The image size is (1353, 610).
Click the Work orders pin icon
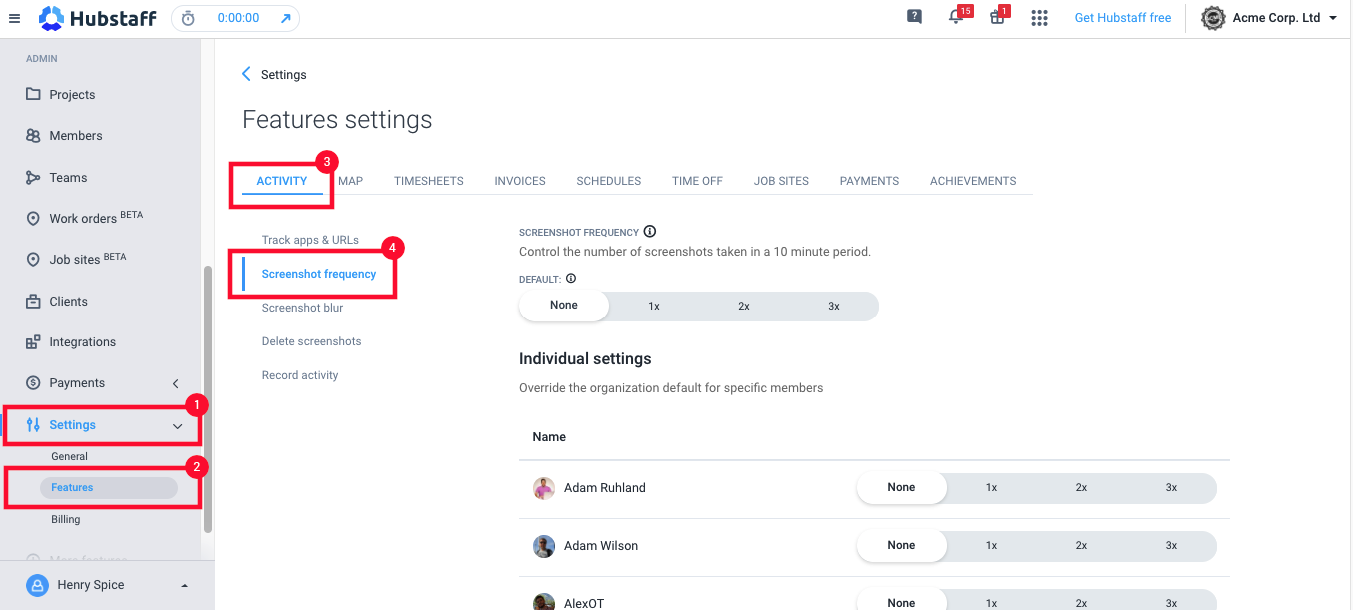click(x=33, y=219)
